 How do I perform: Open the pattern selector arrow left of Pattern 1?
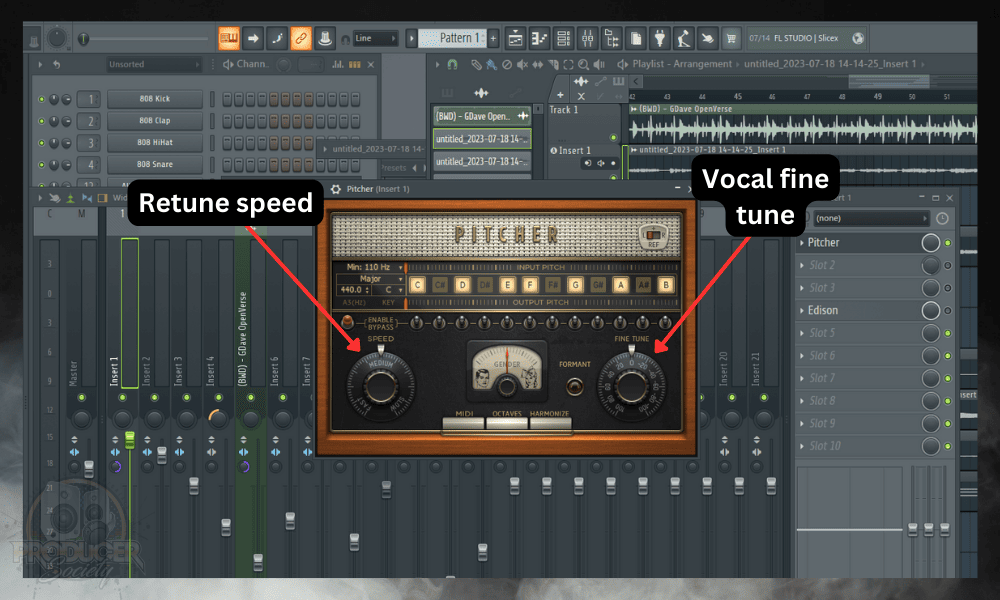411,38
